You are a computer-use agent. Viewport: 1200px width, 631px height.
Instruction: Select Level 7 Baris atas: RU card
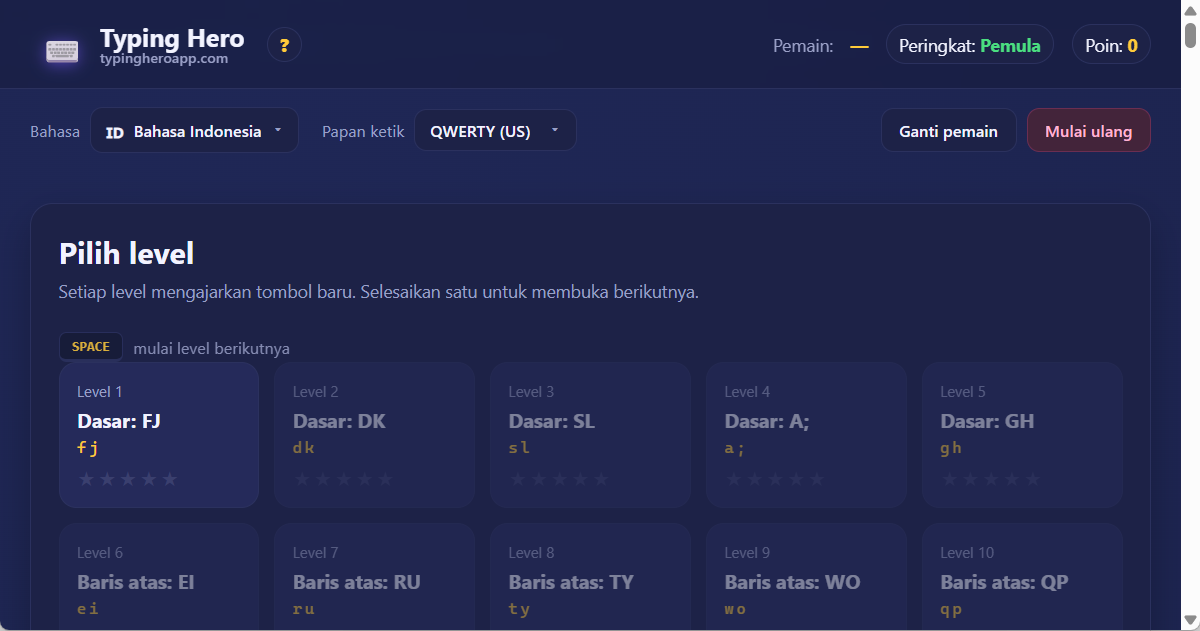[x=375, y=577]
